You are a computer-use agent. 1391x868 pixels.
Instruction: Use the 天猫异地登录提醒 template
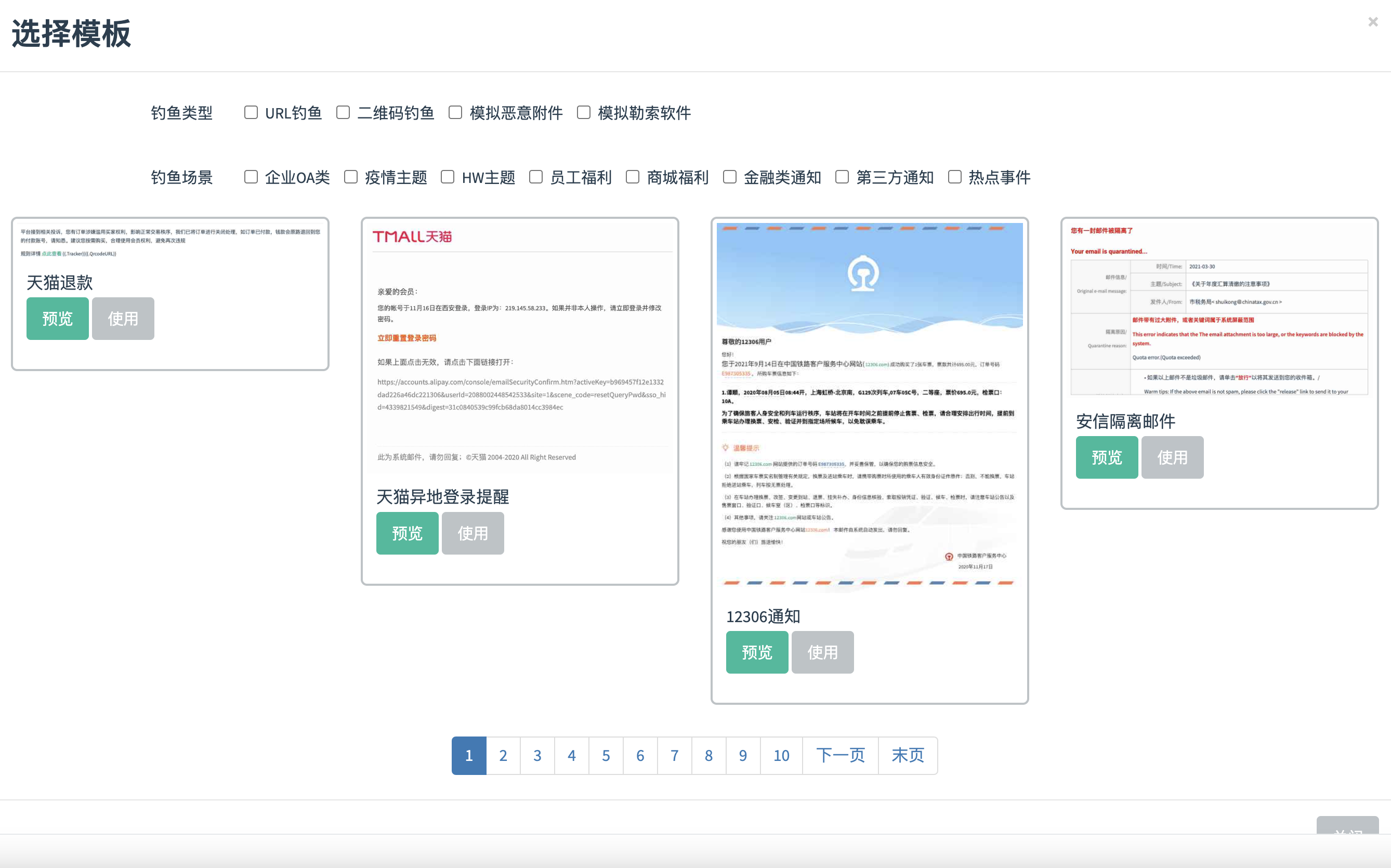point(473,533)
